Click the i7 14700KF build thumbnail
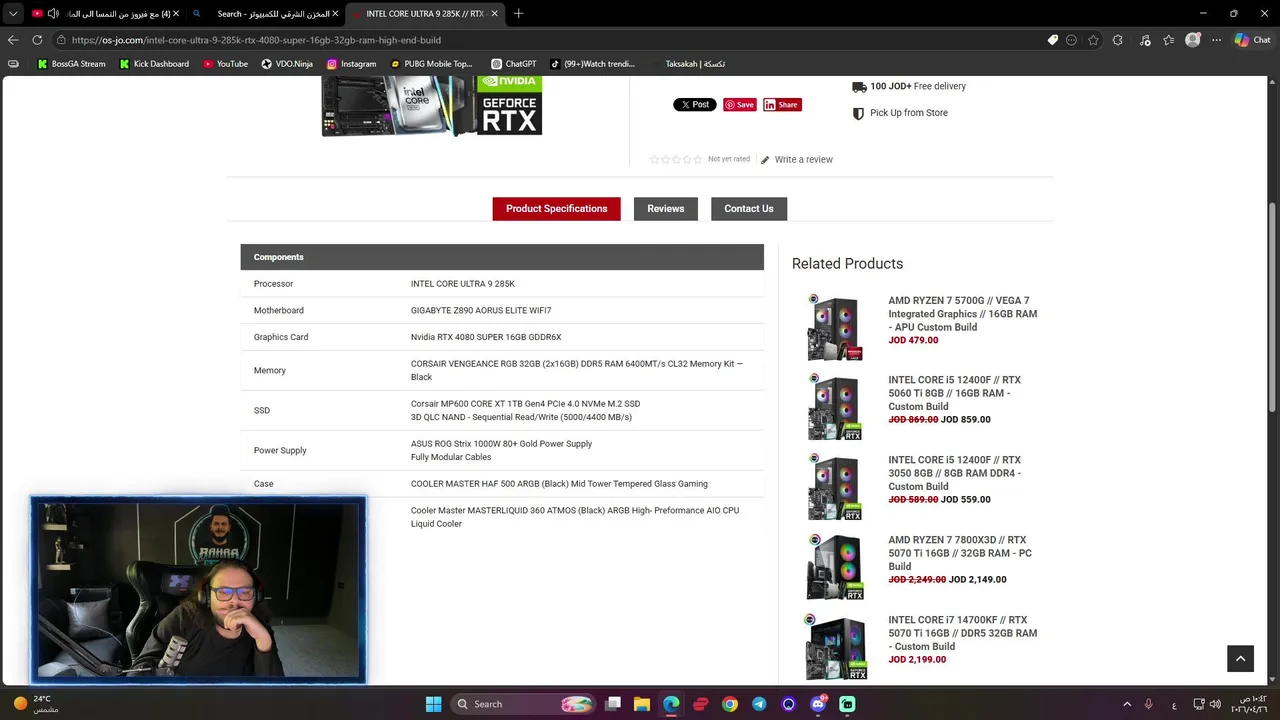The height and width of the screenshot is (720, 1280). (x=835, y=647)
